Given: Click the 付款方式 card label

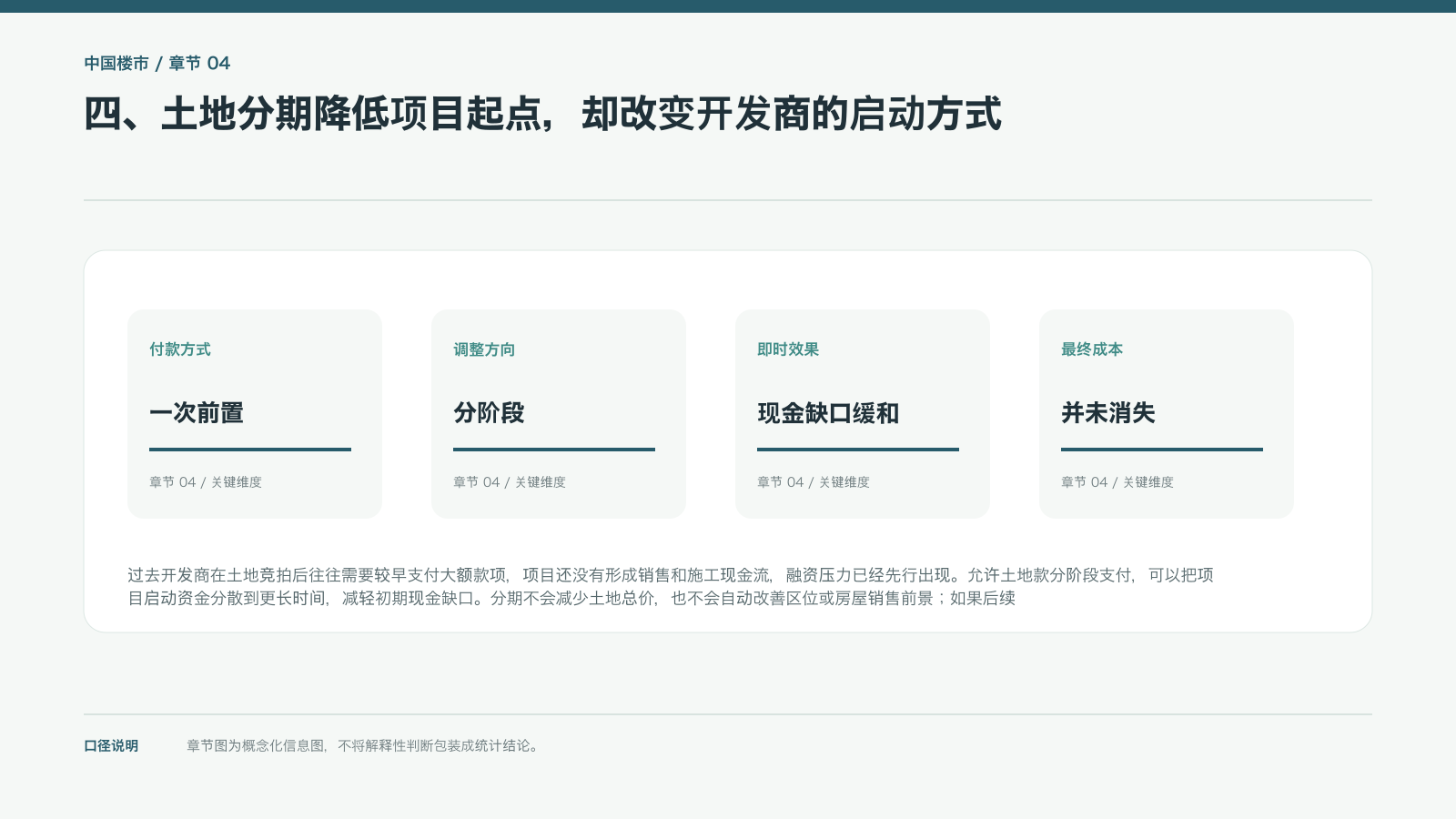Looking at the screenshot, I should [x=180, y=349].
